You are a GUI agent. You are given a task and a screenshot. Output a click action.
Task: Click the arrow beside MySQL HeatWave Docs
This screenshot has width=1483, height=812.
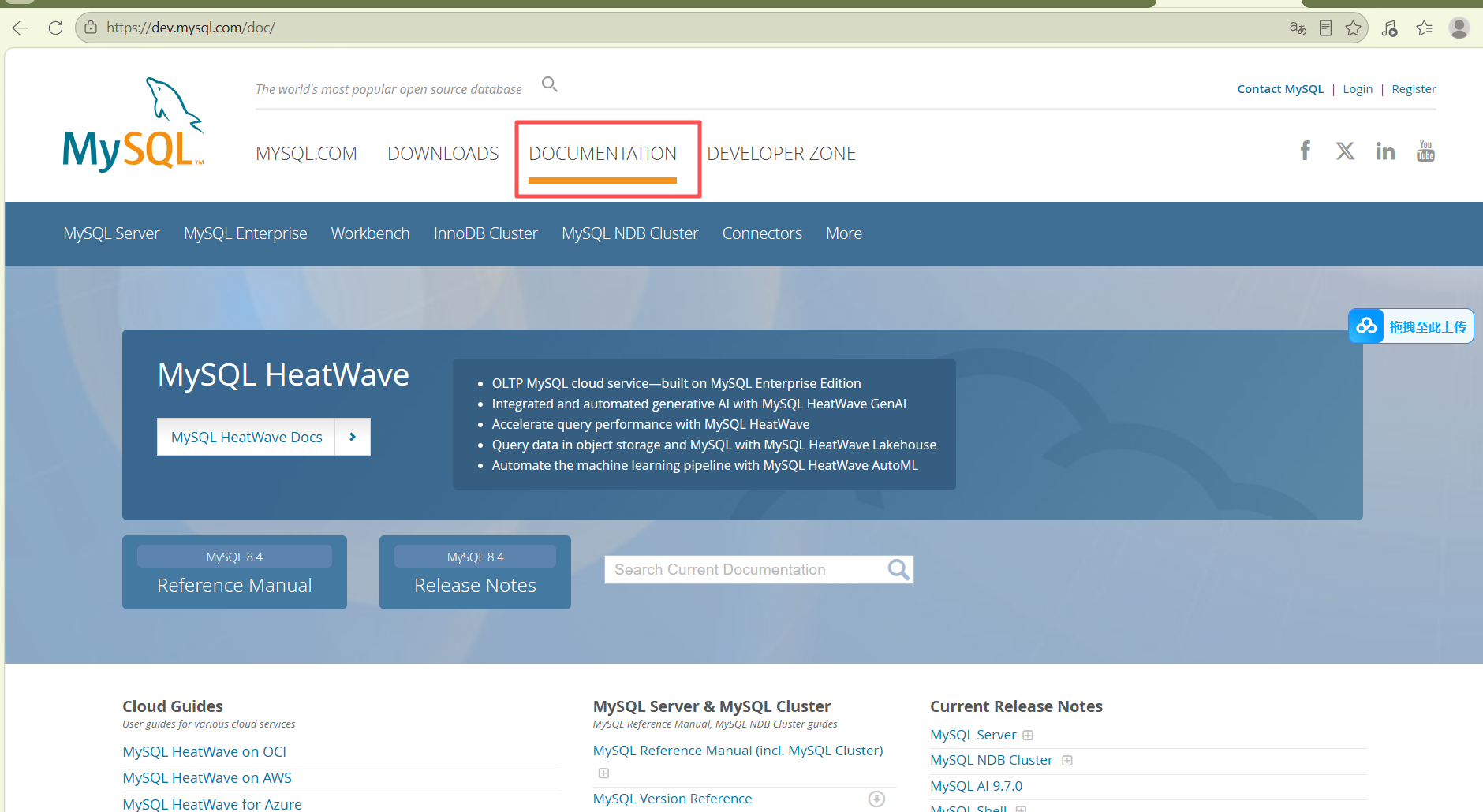coord(353,437)
